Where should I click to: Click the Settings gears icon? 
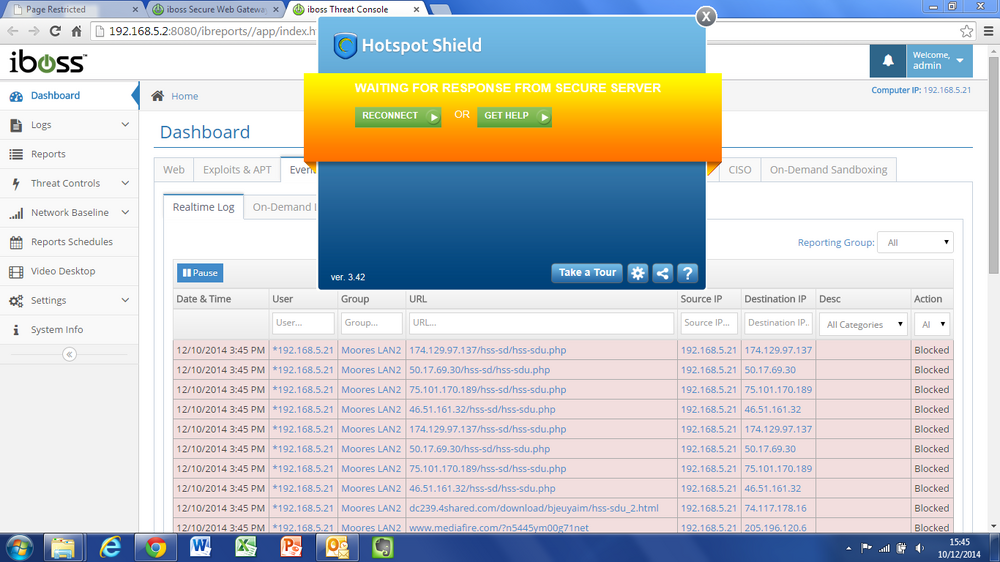coord(16,300)
